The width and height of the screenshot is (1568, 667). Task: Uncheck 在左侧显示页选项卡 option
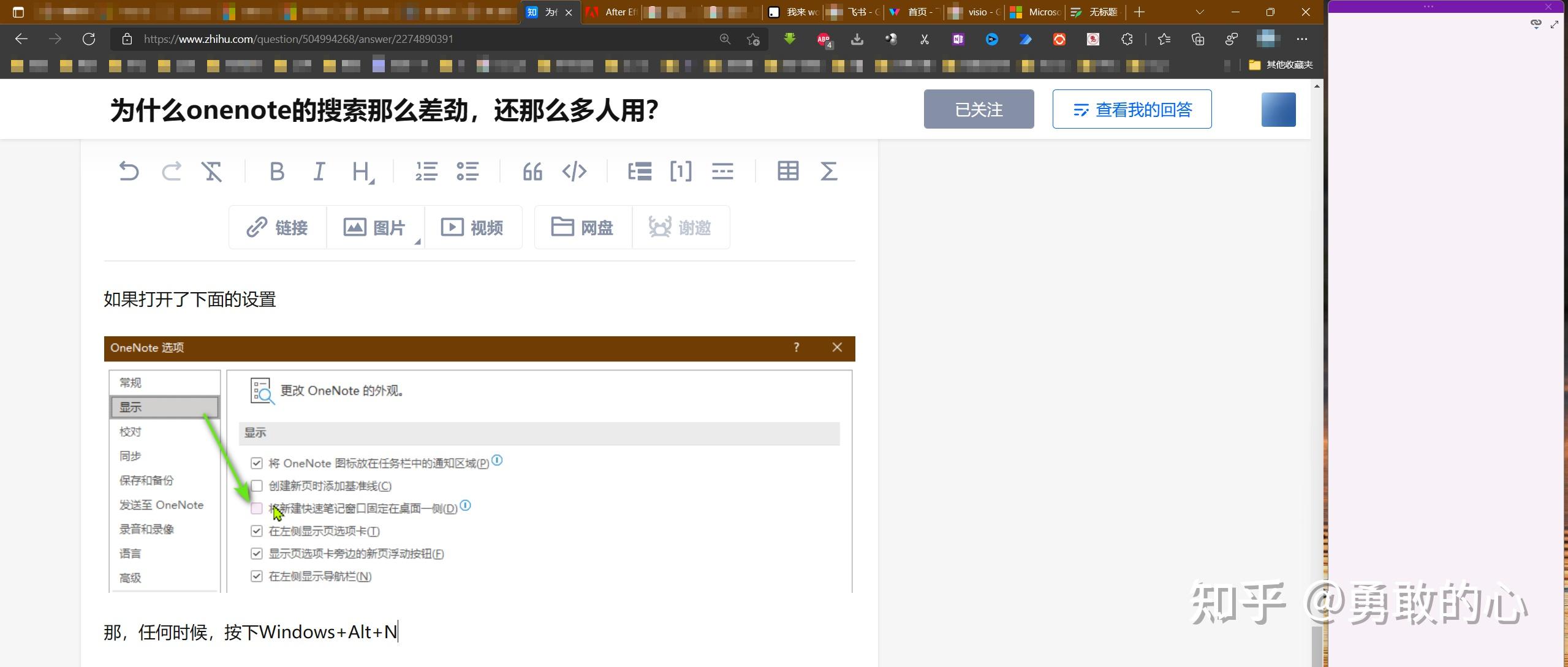pos(256,531)
